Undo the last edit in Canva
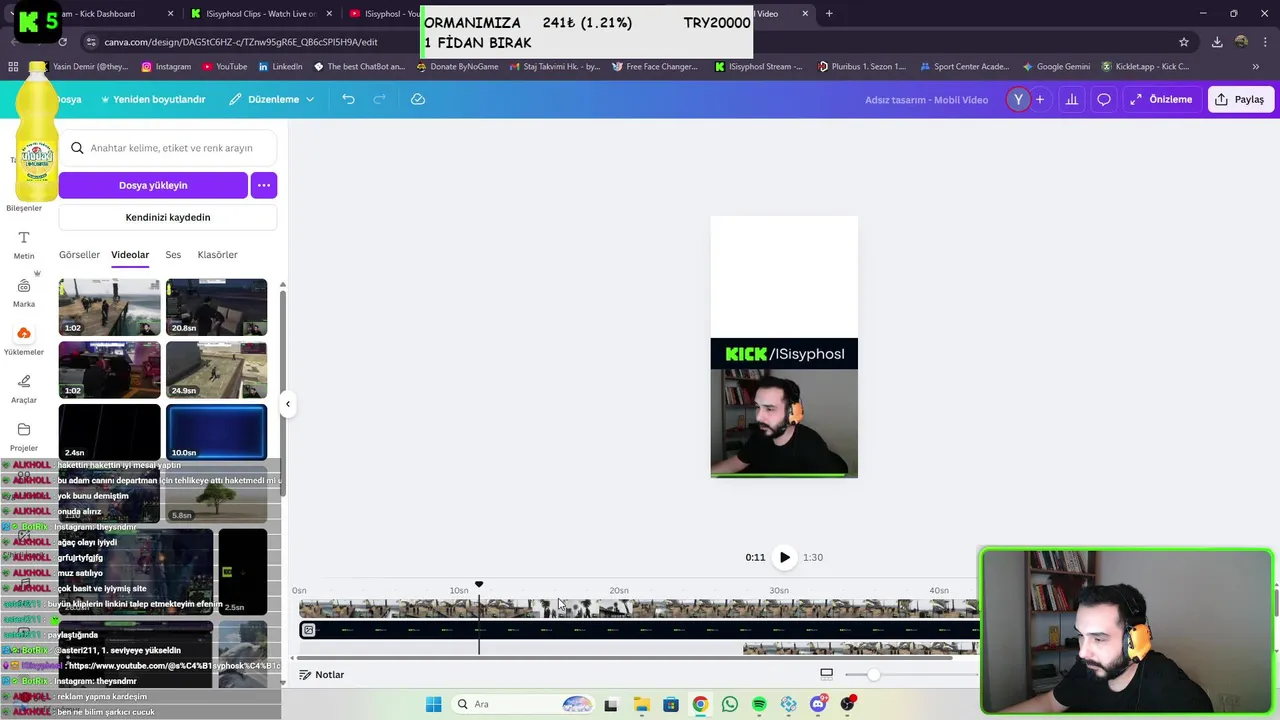The width and height of the screenshot is (1280, 720). click(x=348, y=99)
